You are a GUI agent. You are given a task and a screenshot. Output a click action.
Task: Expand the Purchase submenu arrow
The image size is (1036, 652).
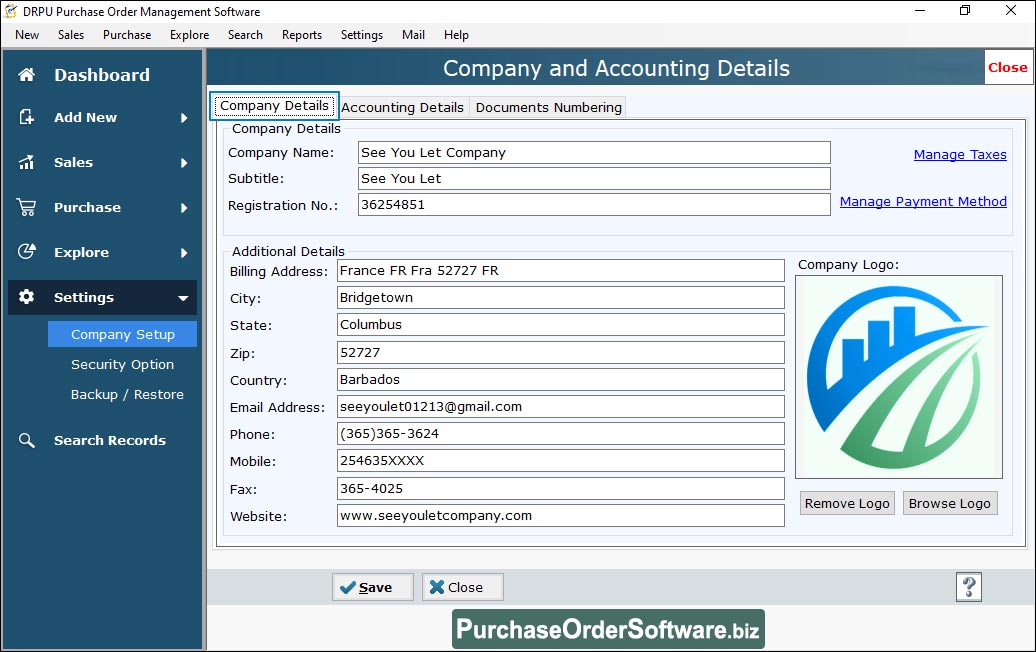click(x=184, y=207)
